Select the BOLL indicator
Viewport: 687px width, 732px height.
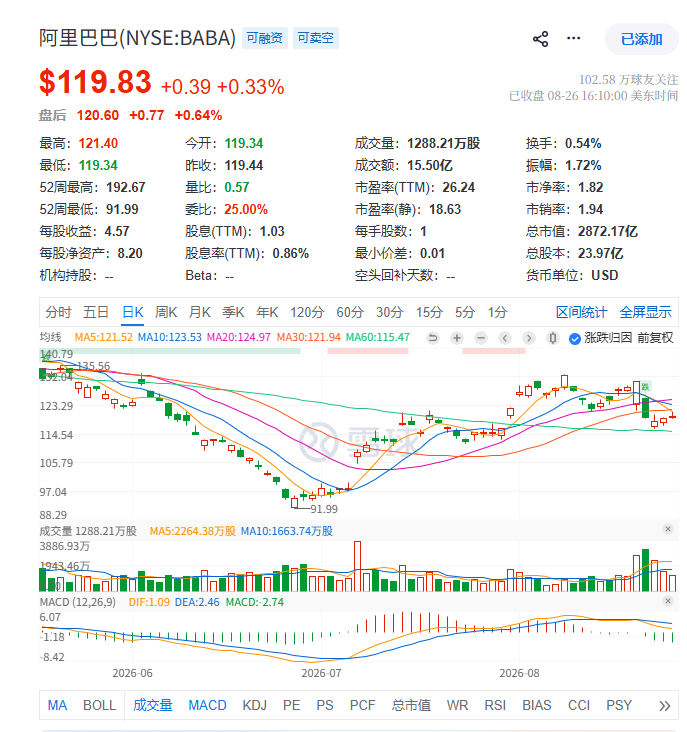pyautogui.click(x=99, y=705)
